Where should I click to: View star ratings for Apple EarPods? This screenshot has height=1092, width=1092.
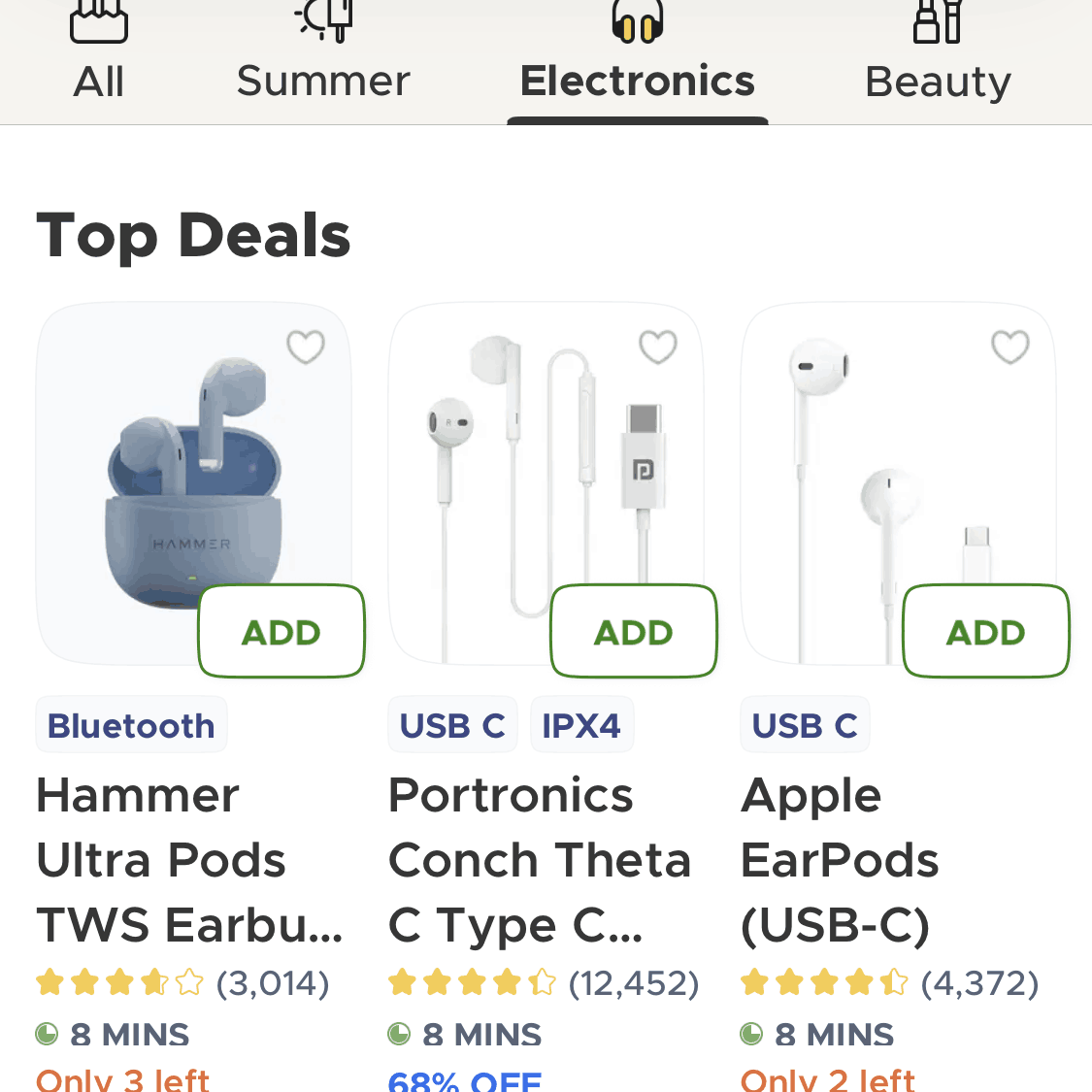point(824,983)
